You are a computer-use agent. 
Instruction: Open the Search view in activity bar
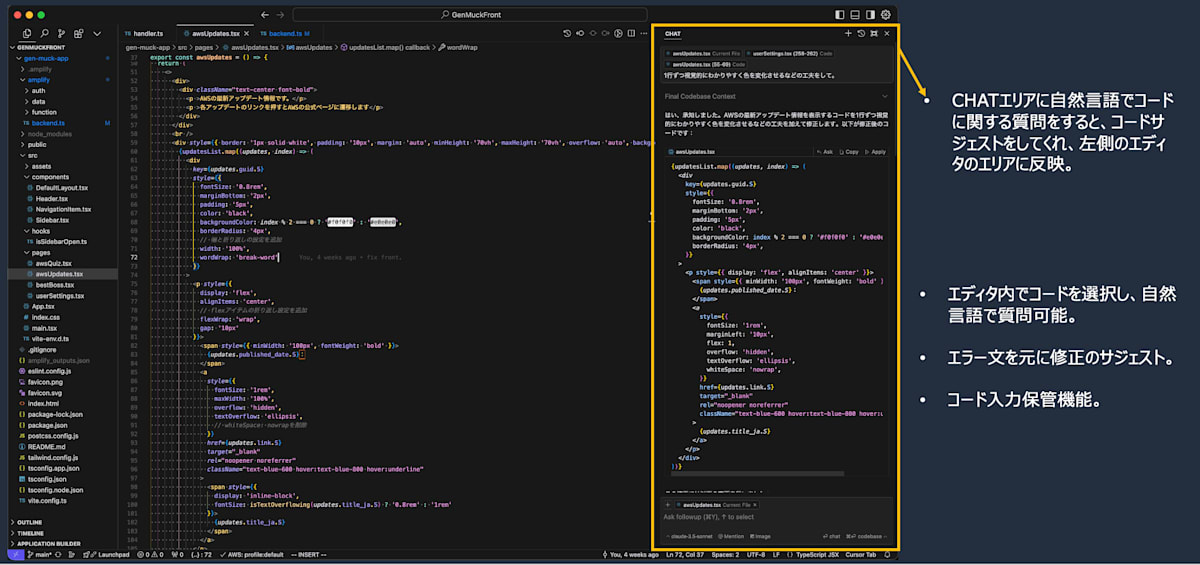(x=42, y=33)
